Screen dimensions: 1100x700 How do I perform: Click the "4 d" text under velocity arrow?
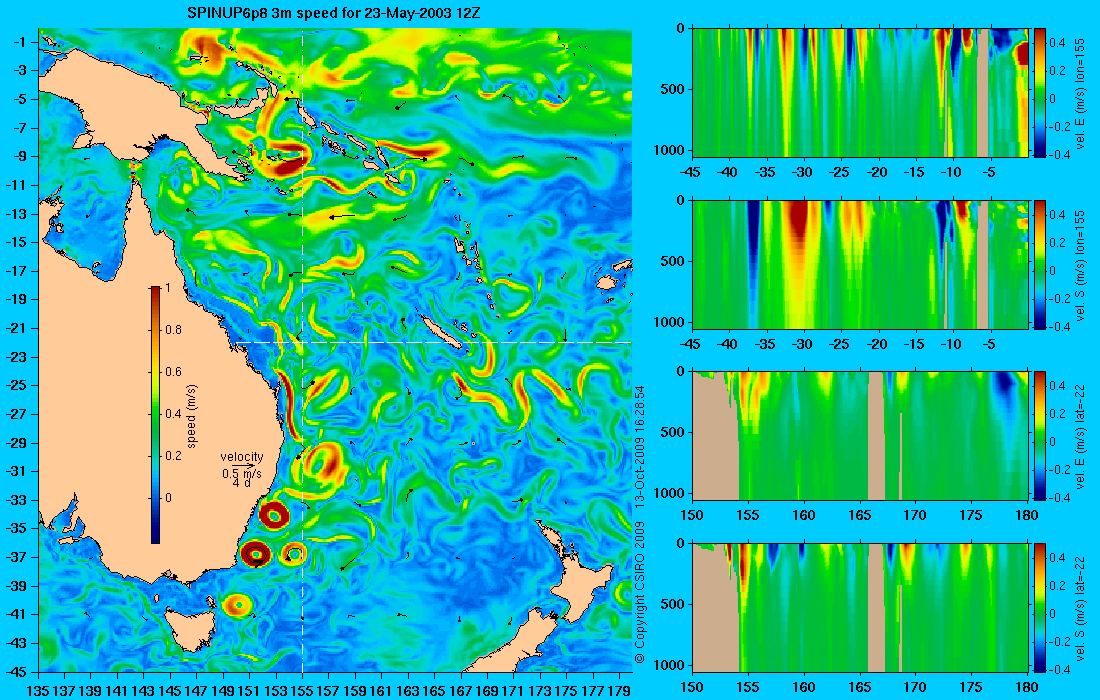[x=241, y=483]
